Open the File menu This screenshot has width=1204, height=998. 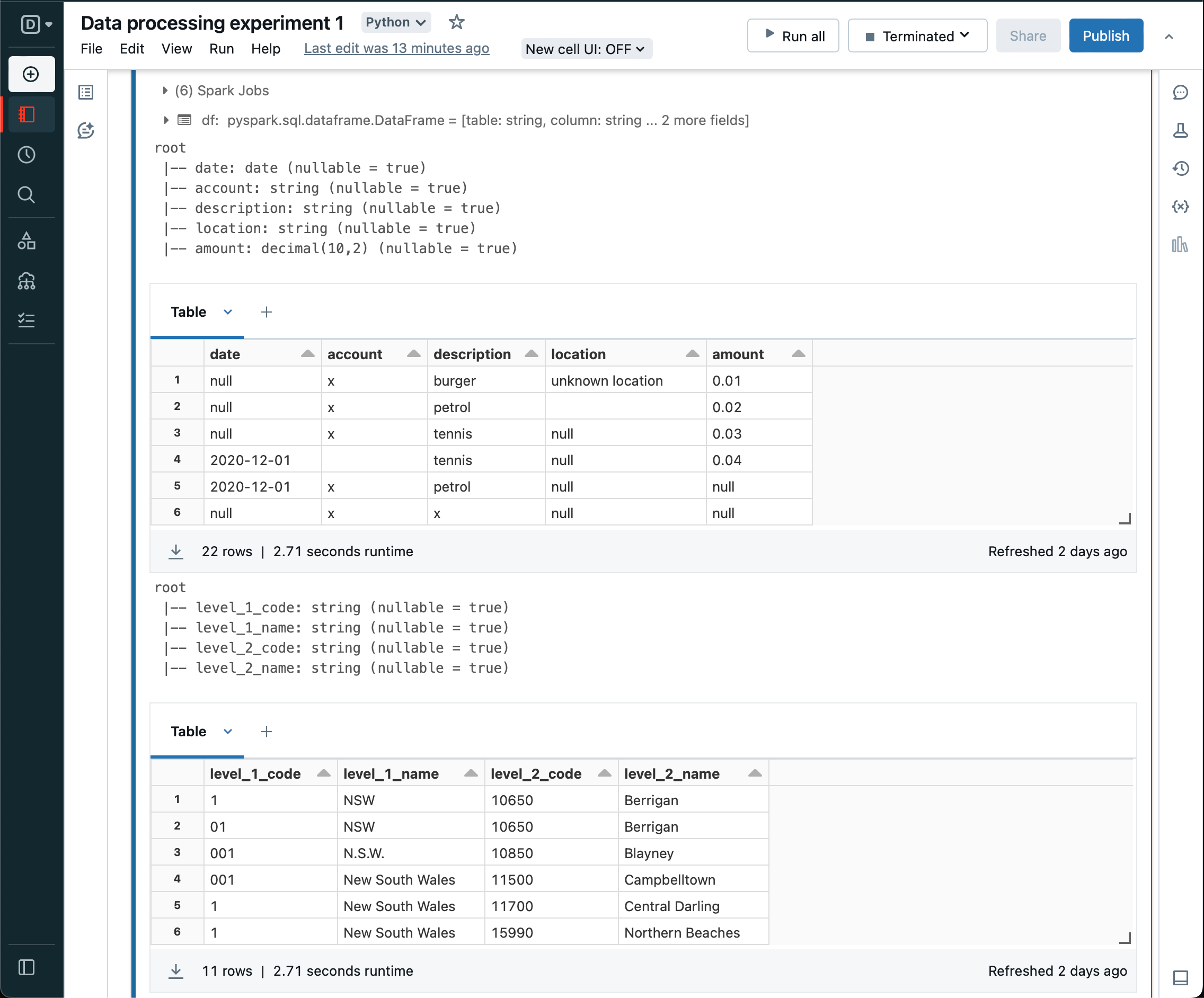(91, 49)
